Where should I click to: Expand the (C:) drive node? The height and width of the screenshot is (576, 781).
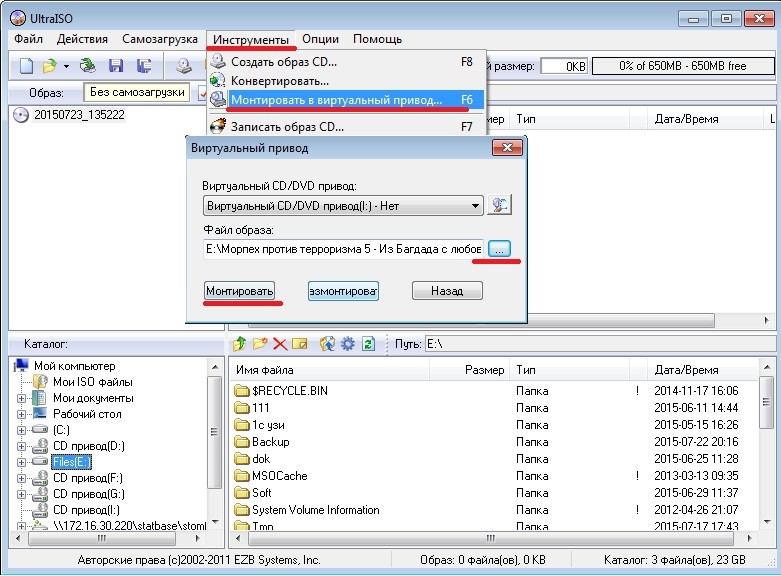point(21,430)
